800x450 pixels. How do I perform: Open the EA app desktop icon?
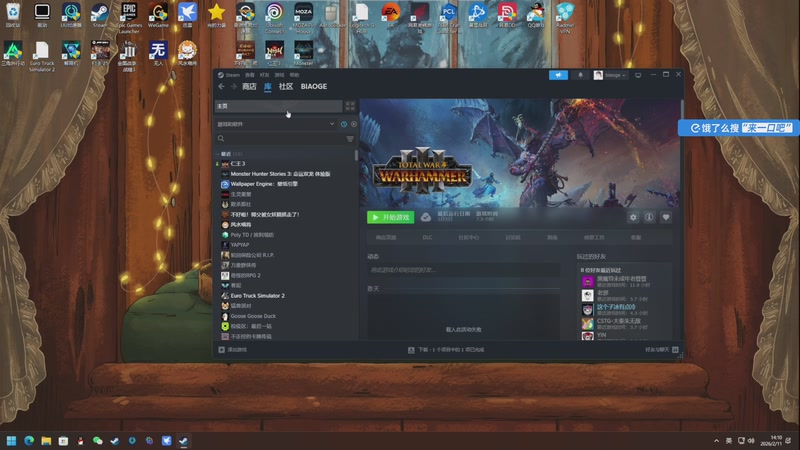[390, 14]
